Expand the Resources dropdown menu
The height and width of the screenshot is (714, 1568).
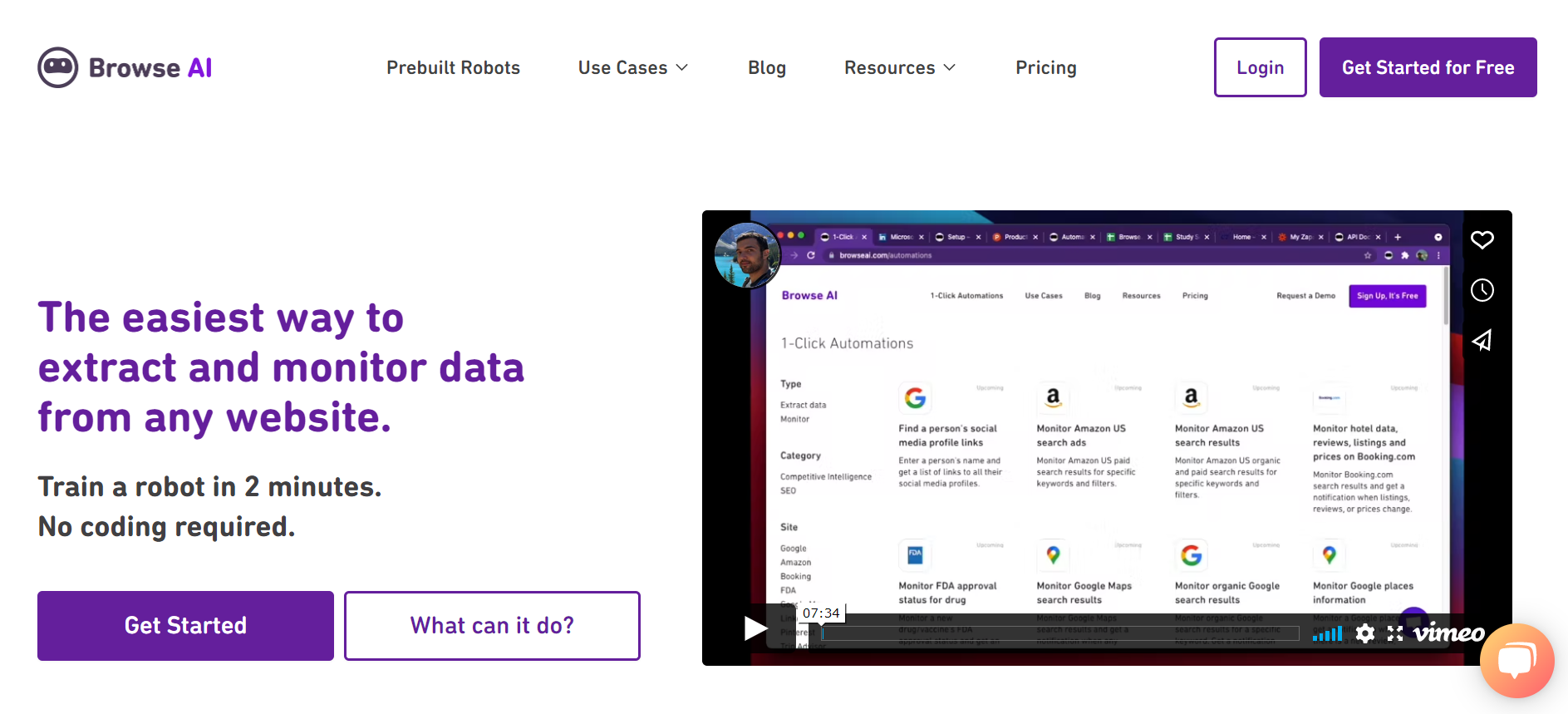pos(900,67)
